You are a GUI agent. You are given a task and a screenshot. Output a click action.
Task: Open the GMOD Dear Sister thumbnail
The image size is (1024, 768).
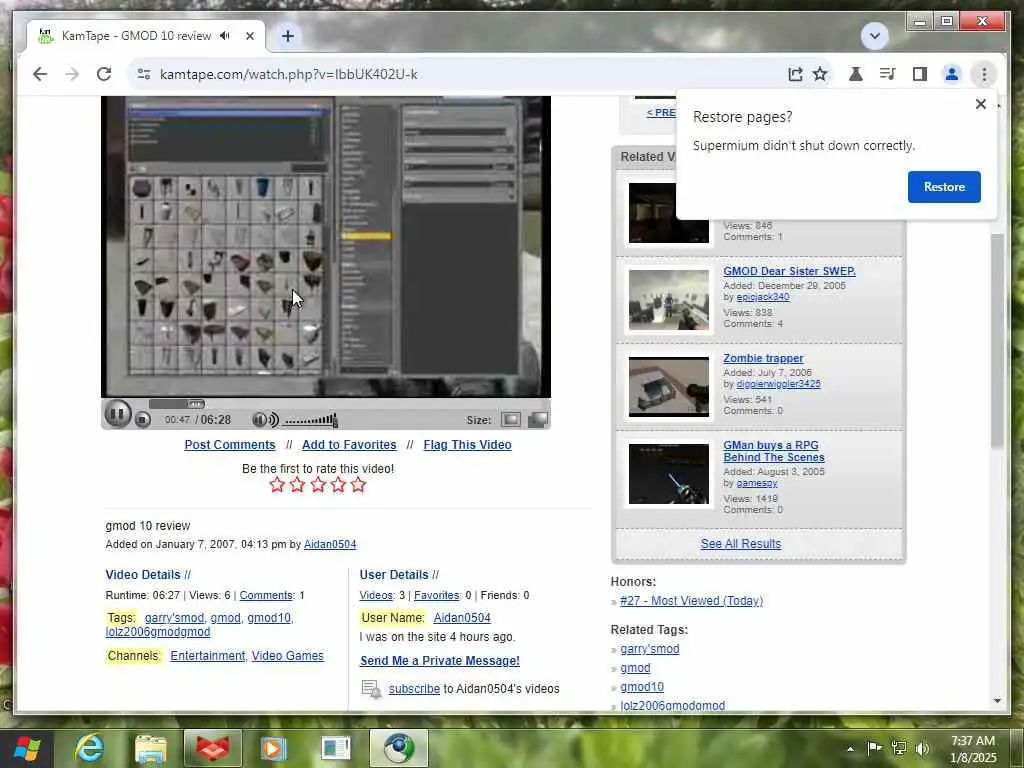(668, 300)
